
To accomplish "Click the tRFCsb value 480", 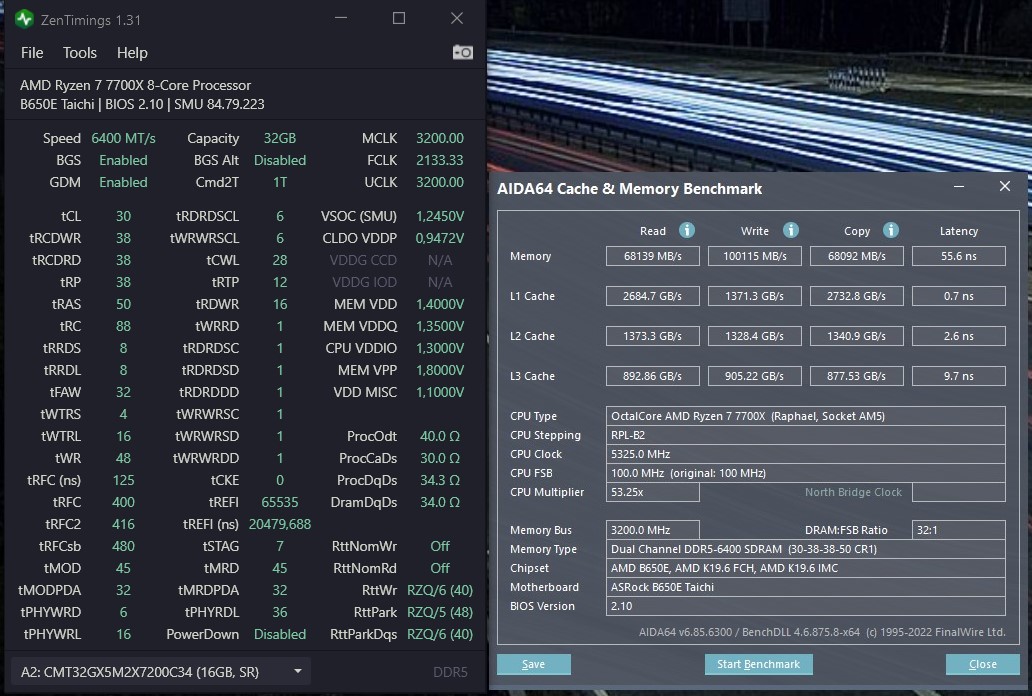I will 123,546.
